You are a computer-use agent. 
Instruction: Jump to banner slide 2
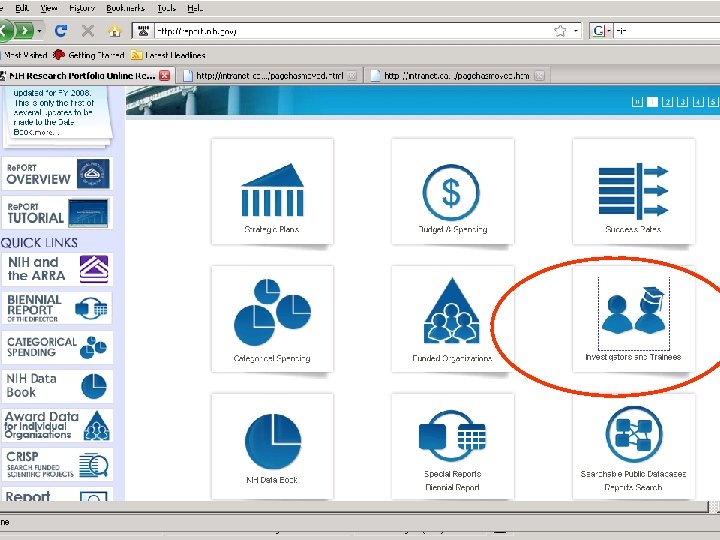[x=667, y=101]
